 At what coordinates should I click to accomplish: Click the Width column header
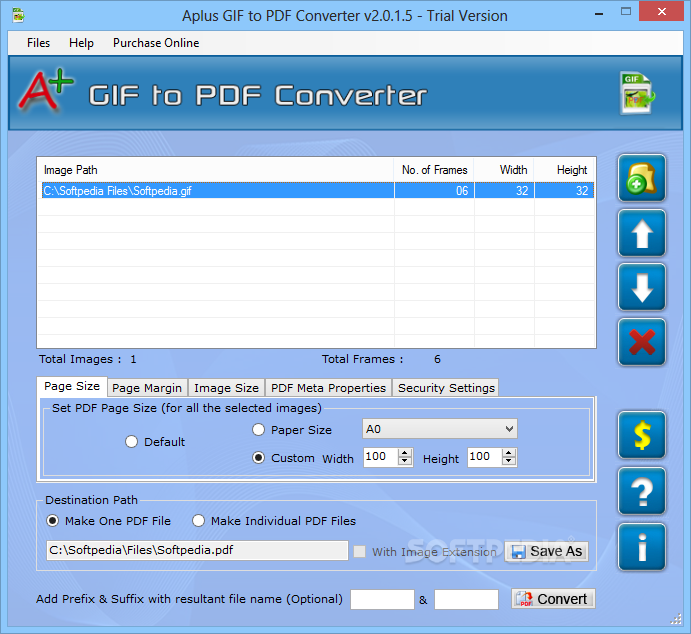[504, 170]
